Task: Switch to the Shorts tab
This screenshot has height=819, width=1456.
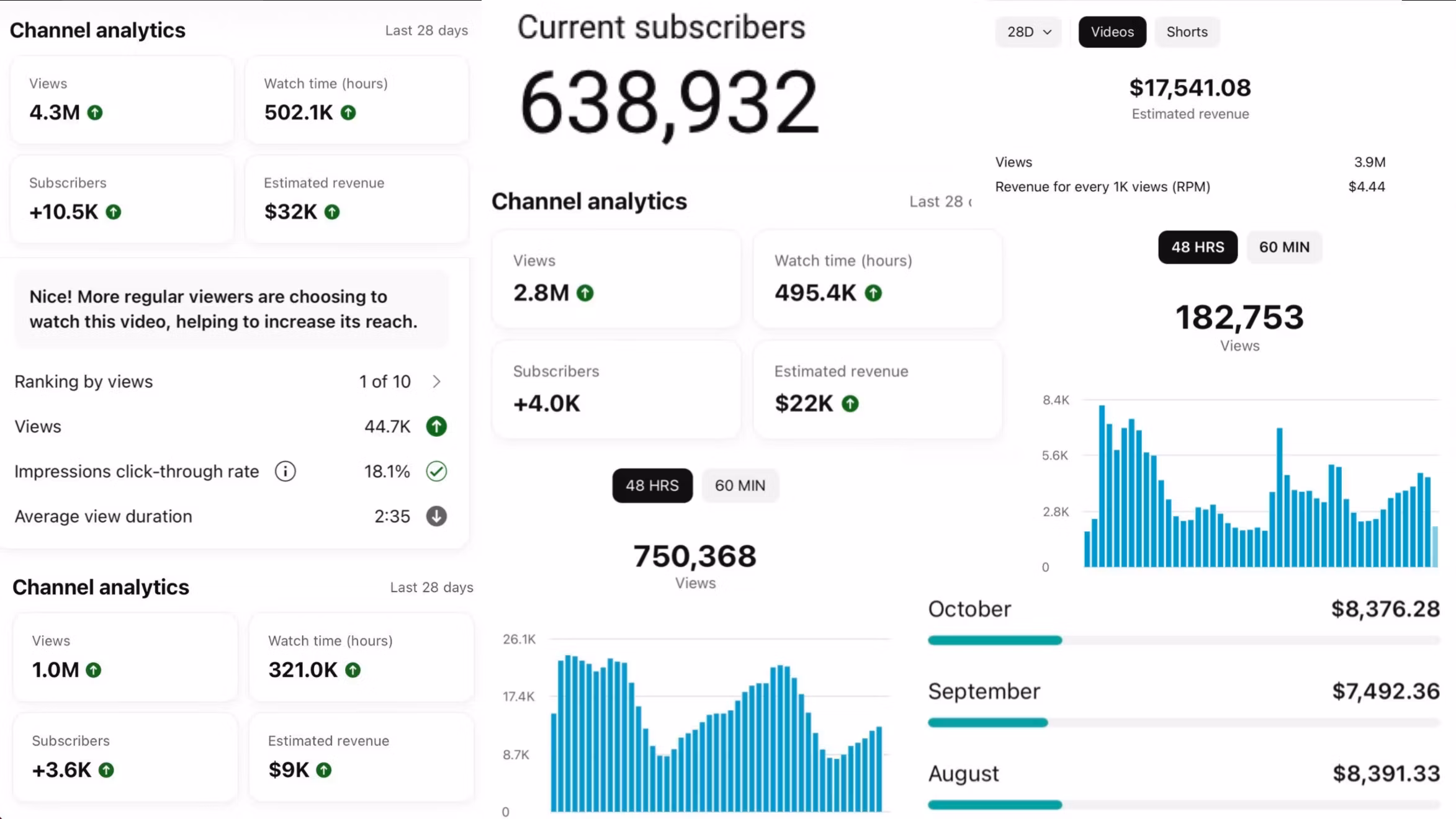Action: point(1187,32)
